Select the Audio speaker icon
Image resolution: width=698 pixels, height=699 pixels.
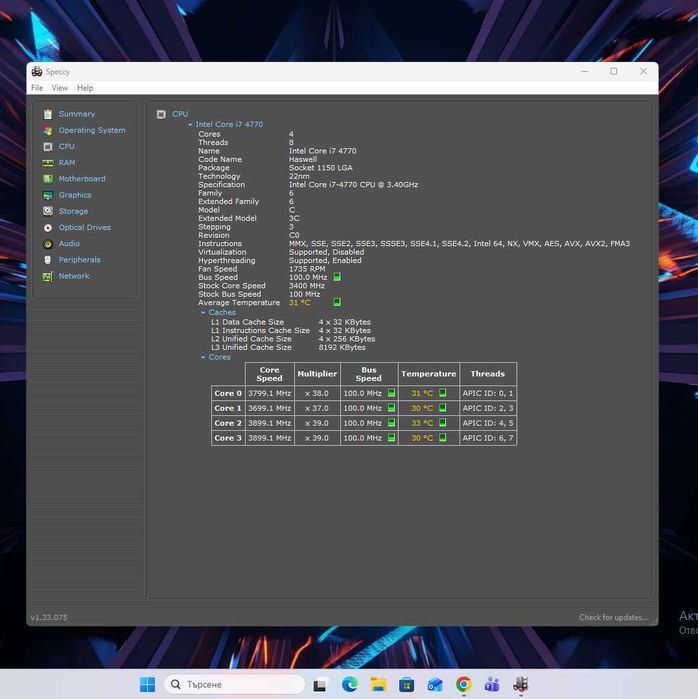click(x=48, y=244)
